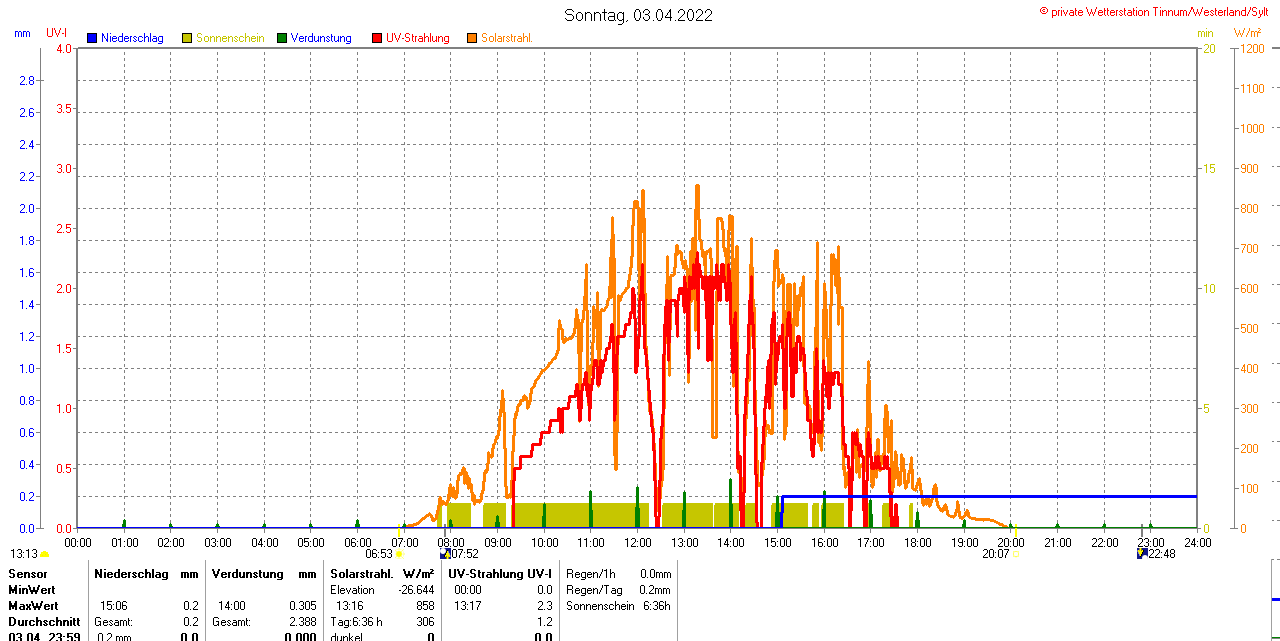Click the date title Sonntag, 03.04.2022
Image resolution: width=1280 pixels, height=641 pixels.
[639, 15]
